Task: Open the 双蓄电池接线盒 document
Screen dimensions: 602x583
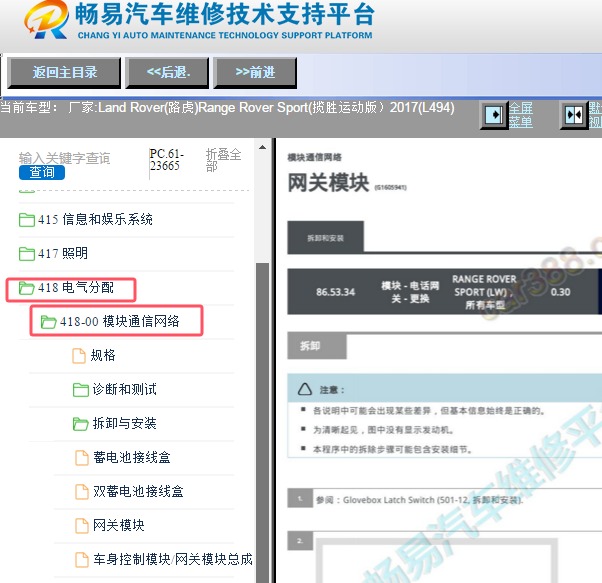Action: pyautogui.click(x=138, y=491)
